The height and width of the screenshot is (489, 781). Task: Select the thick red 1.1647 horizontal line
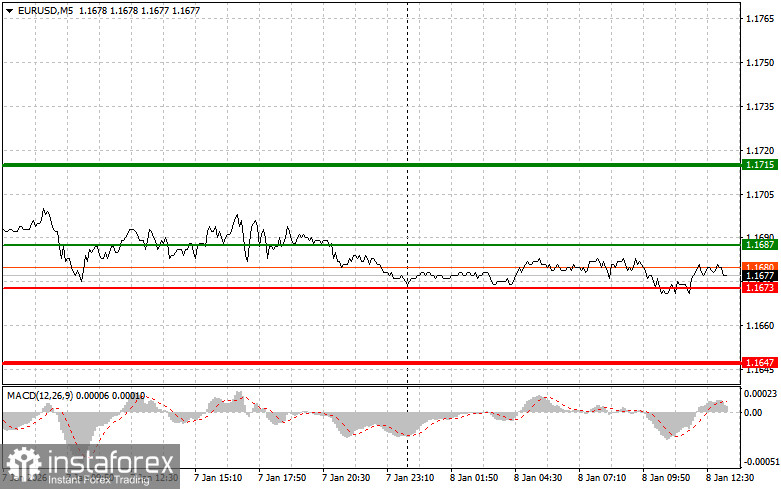(x=372, y=363)
